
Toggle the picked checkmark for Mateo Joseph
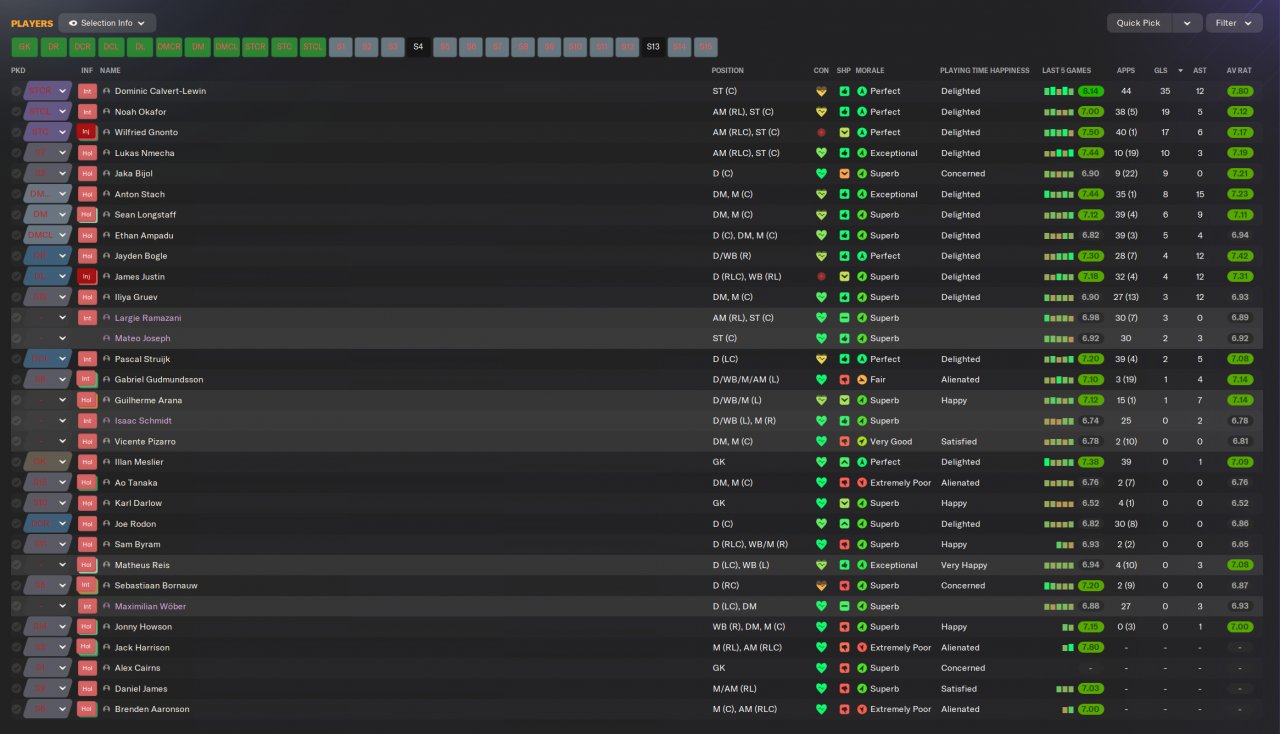[16, 339]
